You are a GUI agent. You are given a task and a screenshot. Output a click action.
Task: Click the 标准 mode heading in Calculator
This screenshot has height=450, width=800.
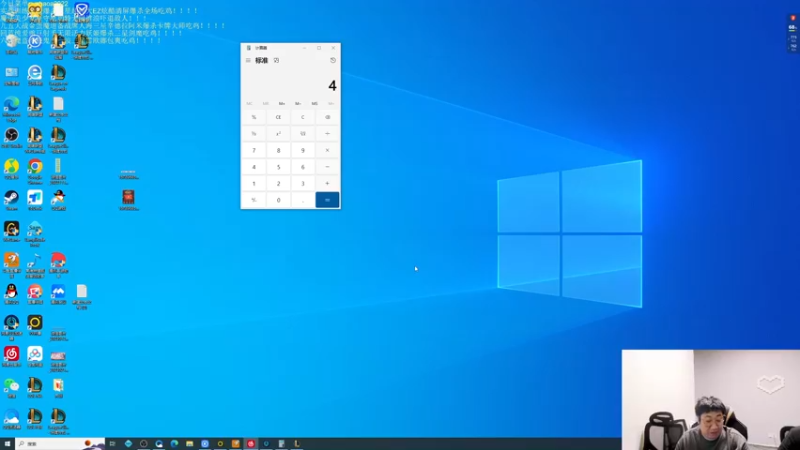tap(261, 60)
